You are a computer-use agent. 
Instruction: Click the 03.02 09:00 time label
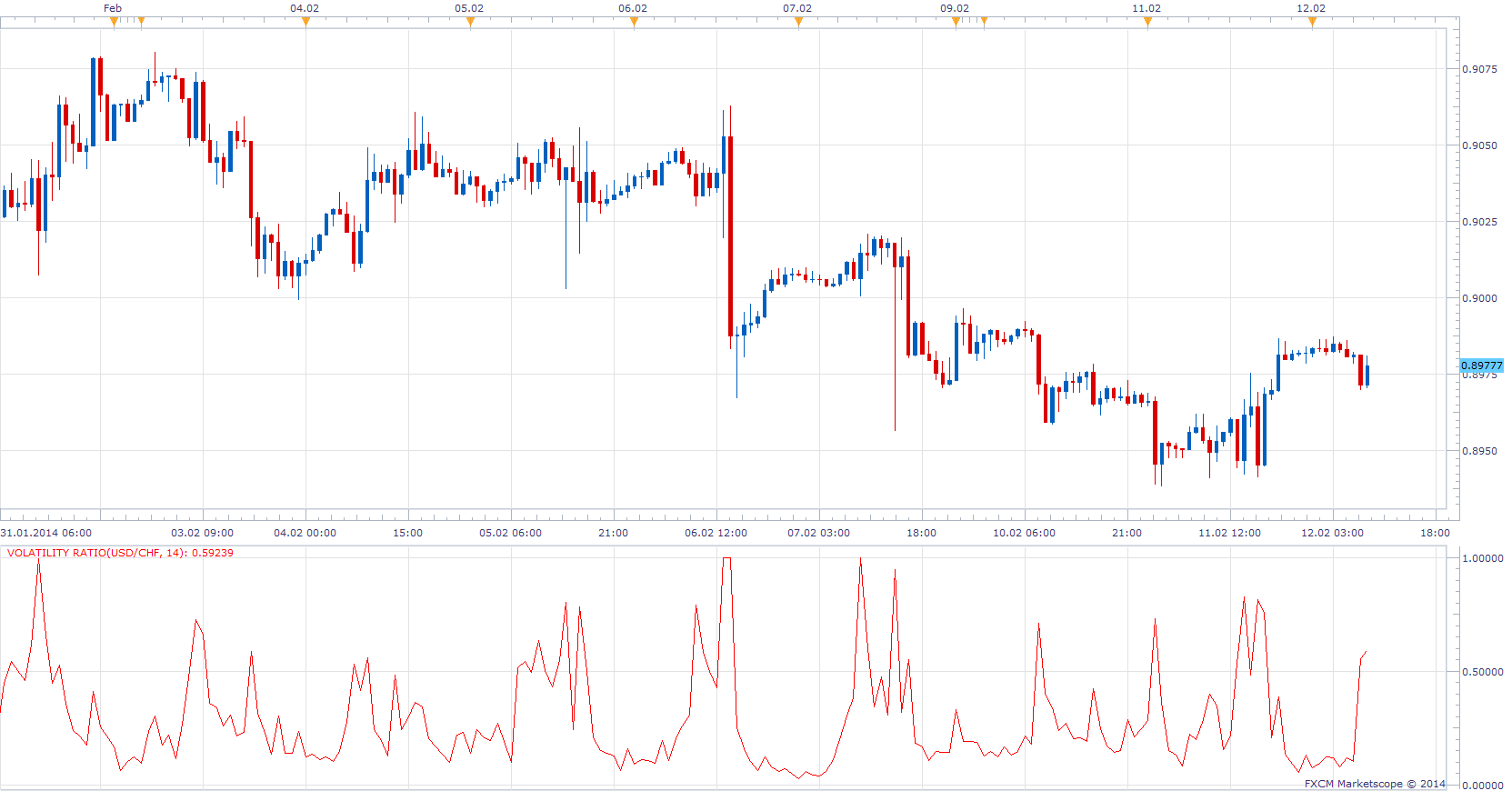(203, 533)
